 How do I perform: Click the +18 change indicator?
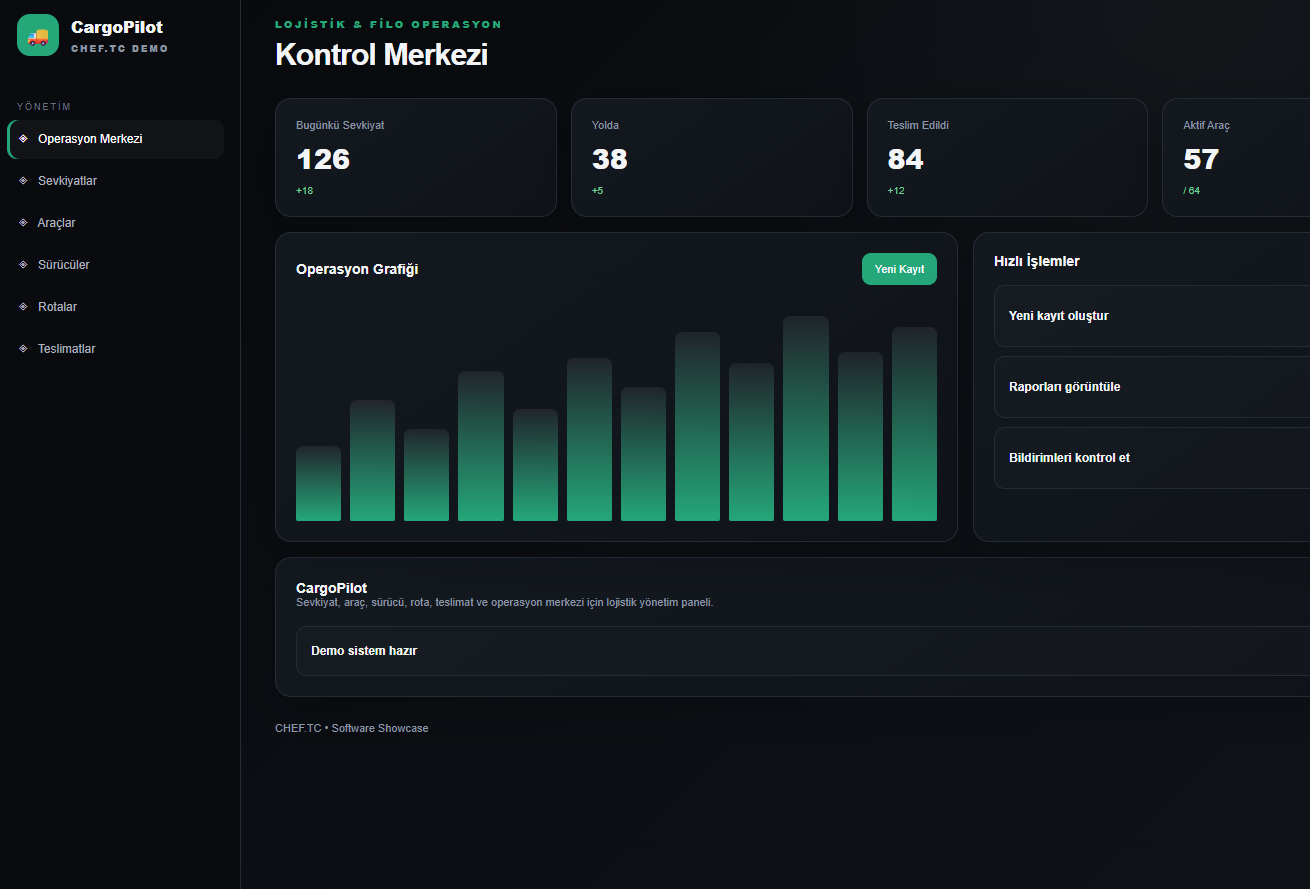[304, 190]
